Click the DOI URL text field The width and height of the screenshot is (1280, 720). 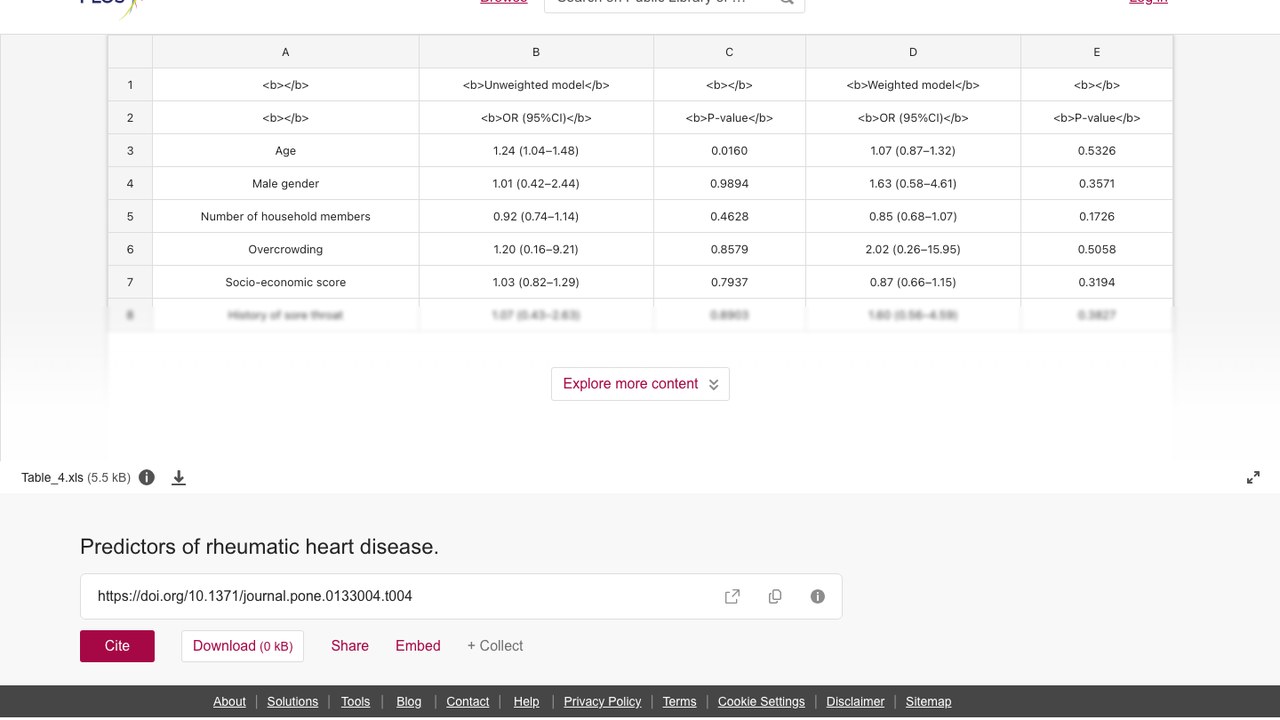[x=461, y=596]
